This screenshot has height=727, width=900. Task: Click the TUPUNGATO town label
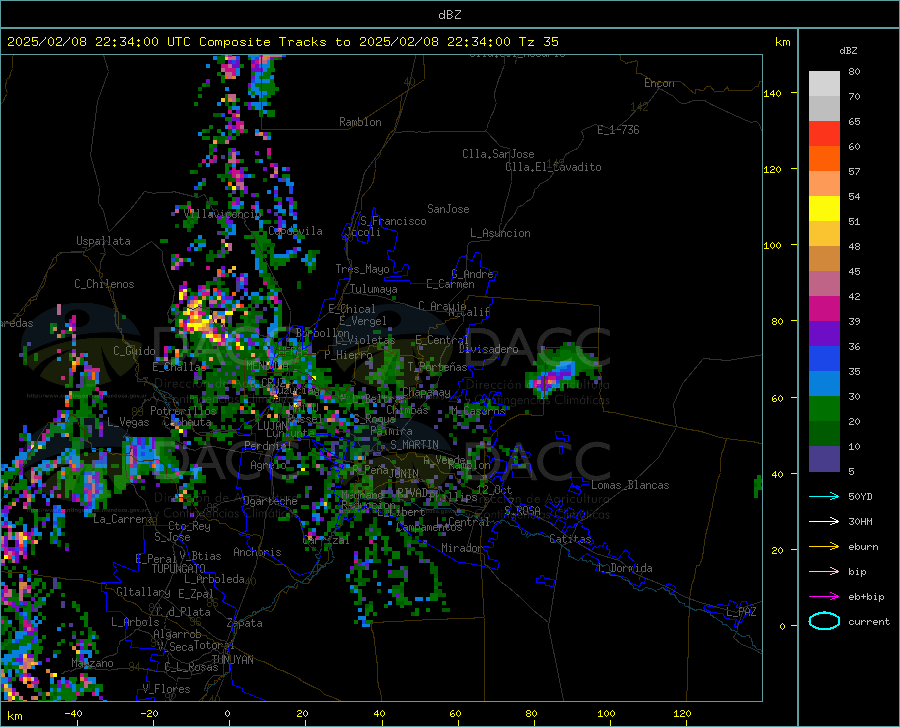[x=179, y=569]
